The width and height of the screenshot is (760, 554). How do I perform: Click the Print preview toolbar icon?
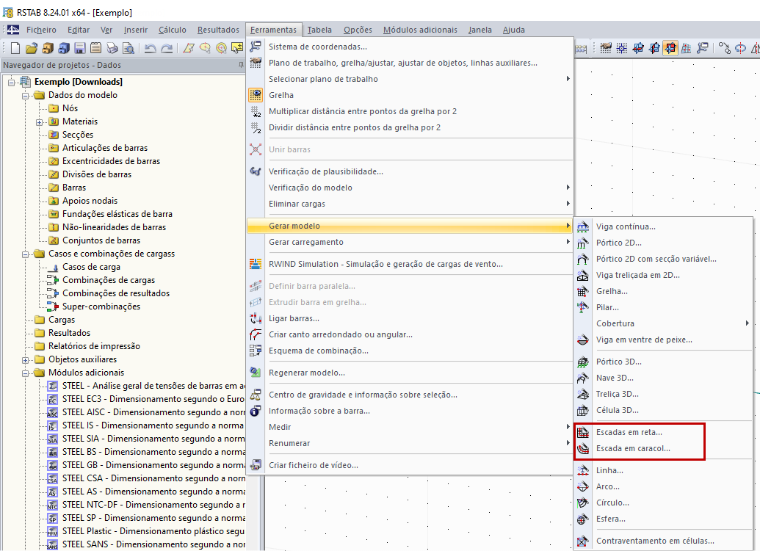point(128,48)
